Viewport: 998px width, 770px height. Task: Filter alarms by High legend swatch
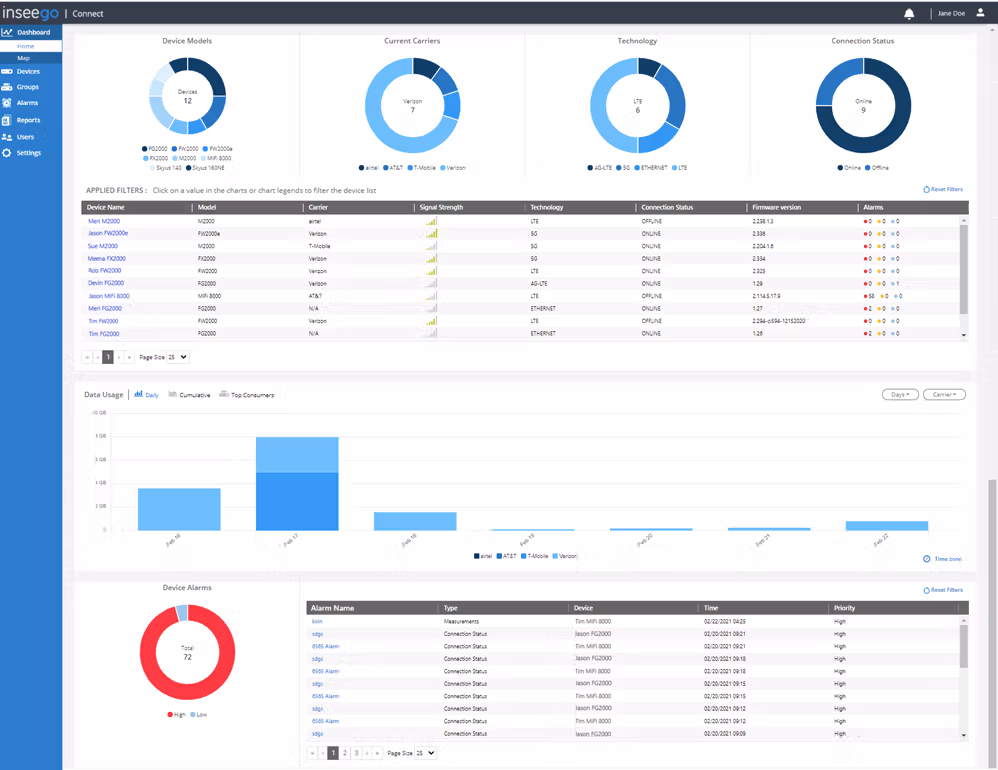click(x=170, y=715)
